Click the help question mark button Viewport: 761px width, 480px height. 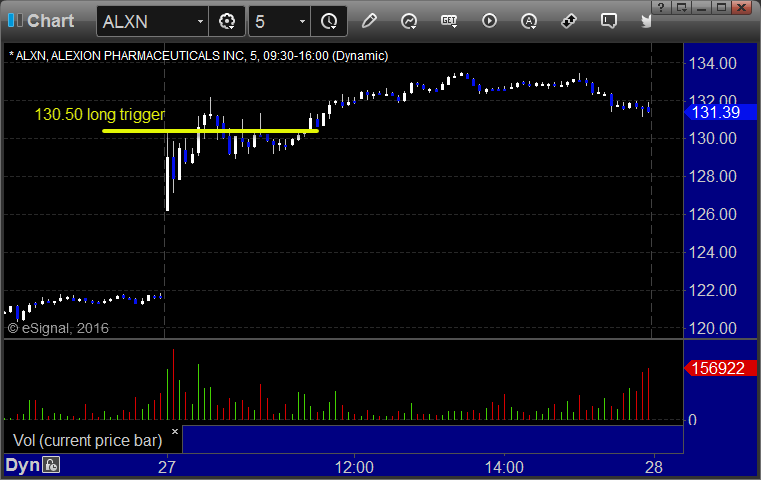click(661, 7)
